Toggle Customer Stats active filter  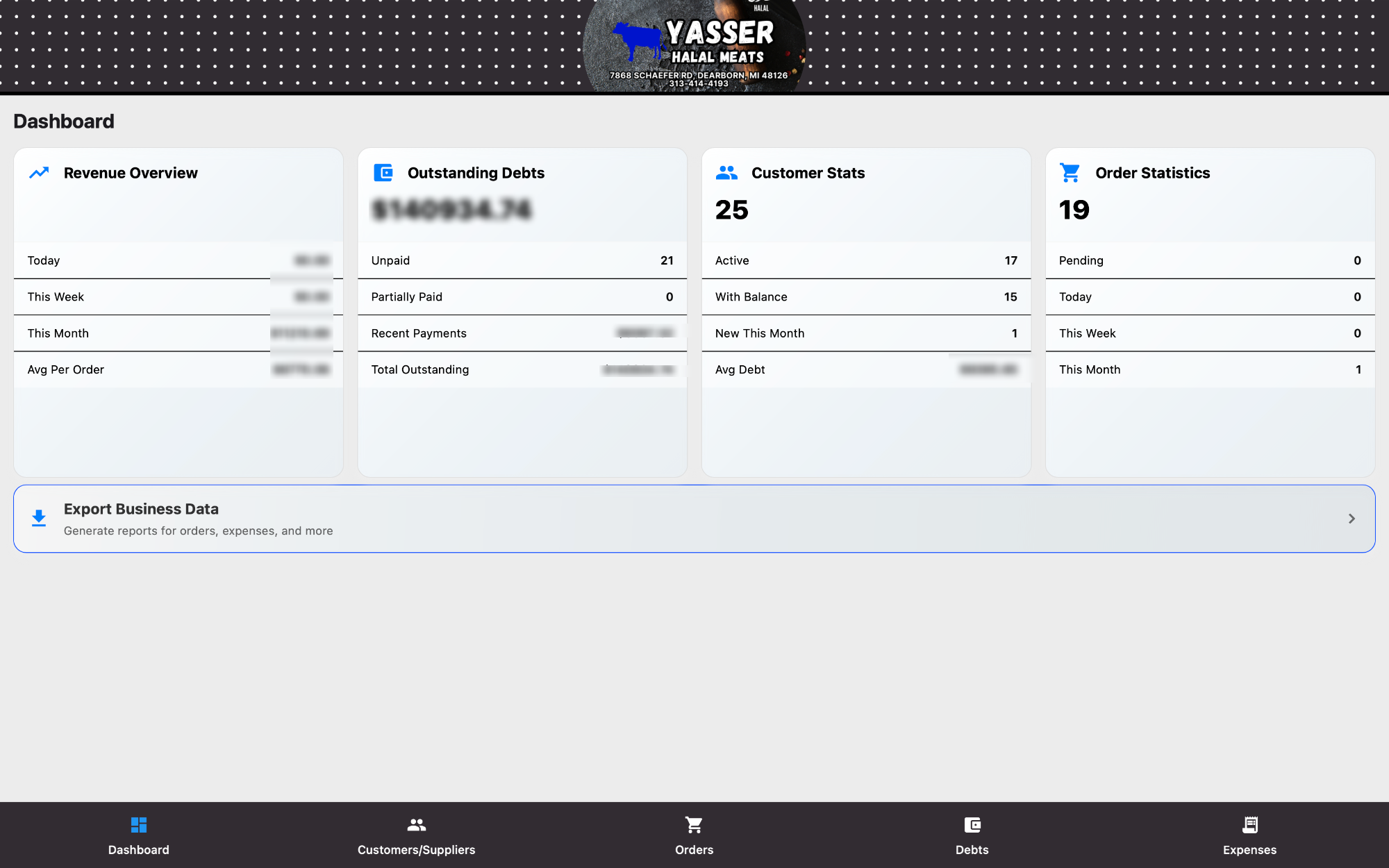[x=865, y=260]
